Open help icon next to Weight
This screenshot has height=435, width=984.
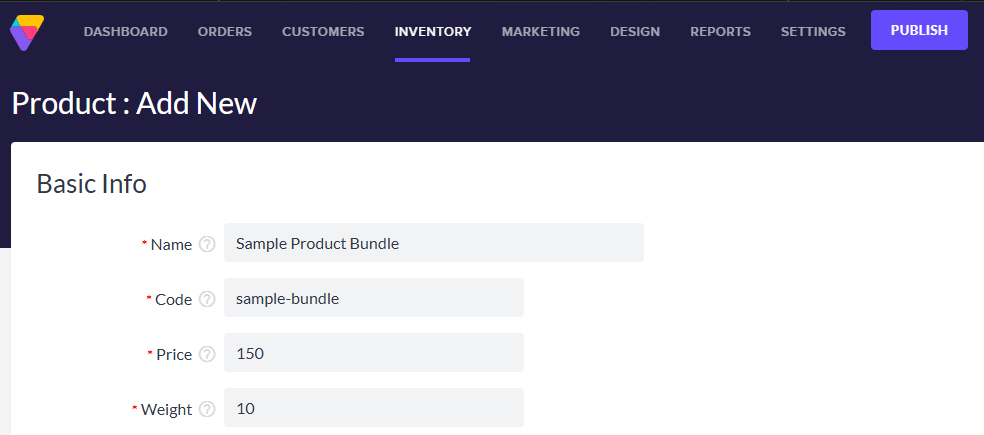pyautogui.click(x=207, y=409)
